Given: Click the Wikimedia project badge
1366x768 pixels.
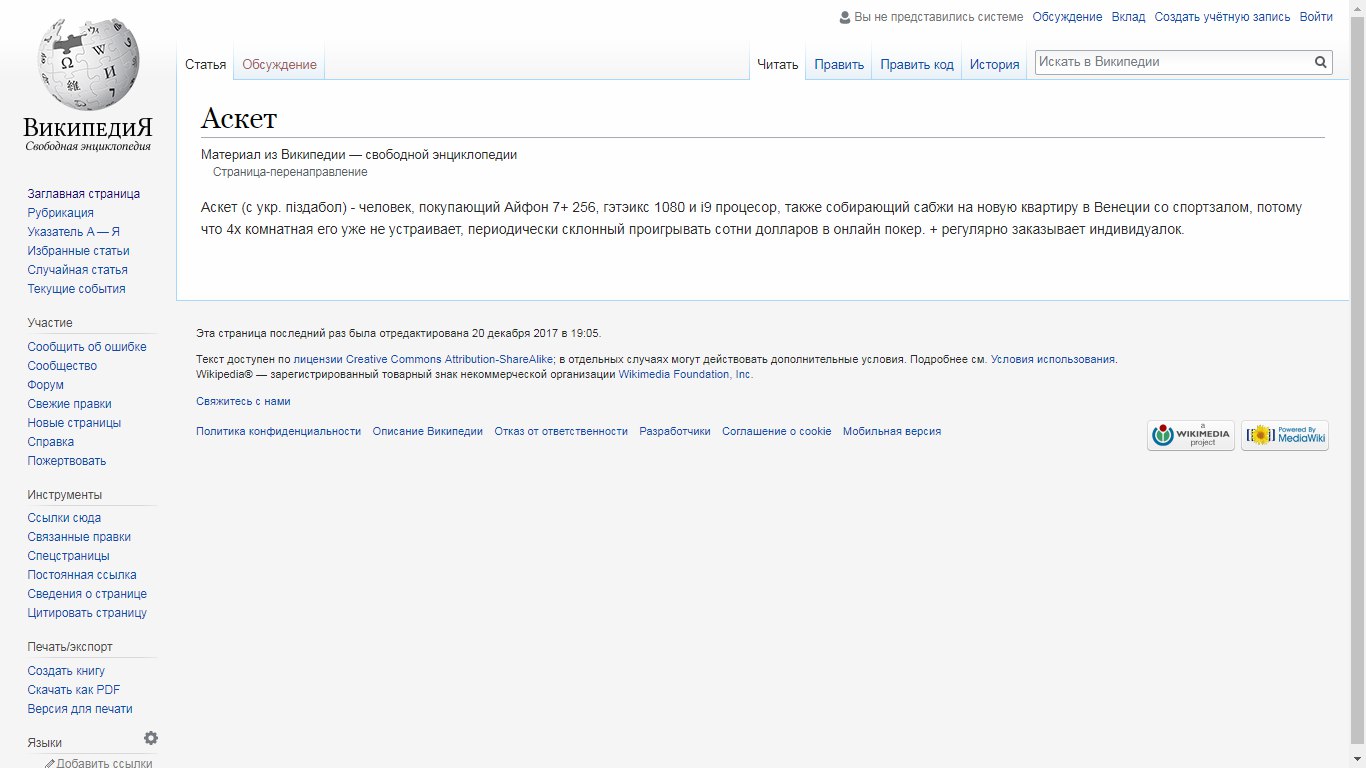Looking at the screenshot, I should tap(1190, 435).
